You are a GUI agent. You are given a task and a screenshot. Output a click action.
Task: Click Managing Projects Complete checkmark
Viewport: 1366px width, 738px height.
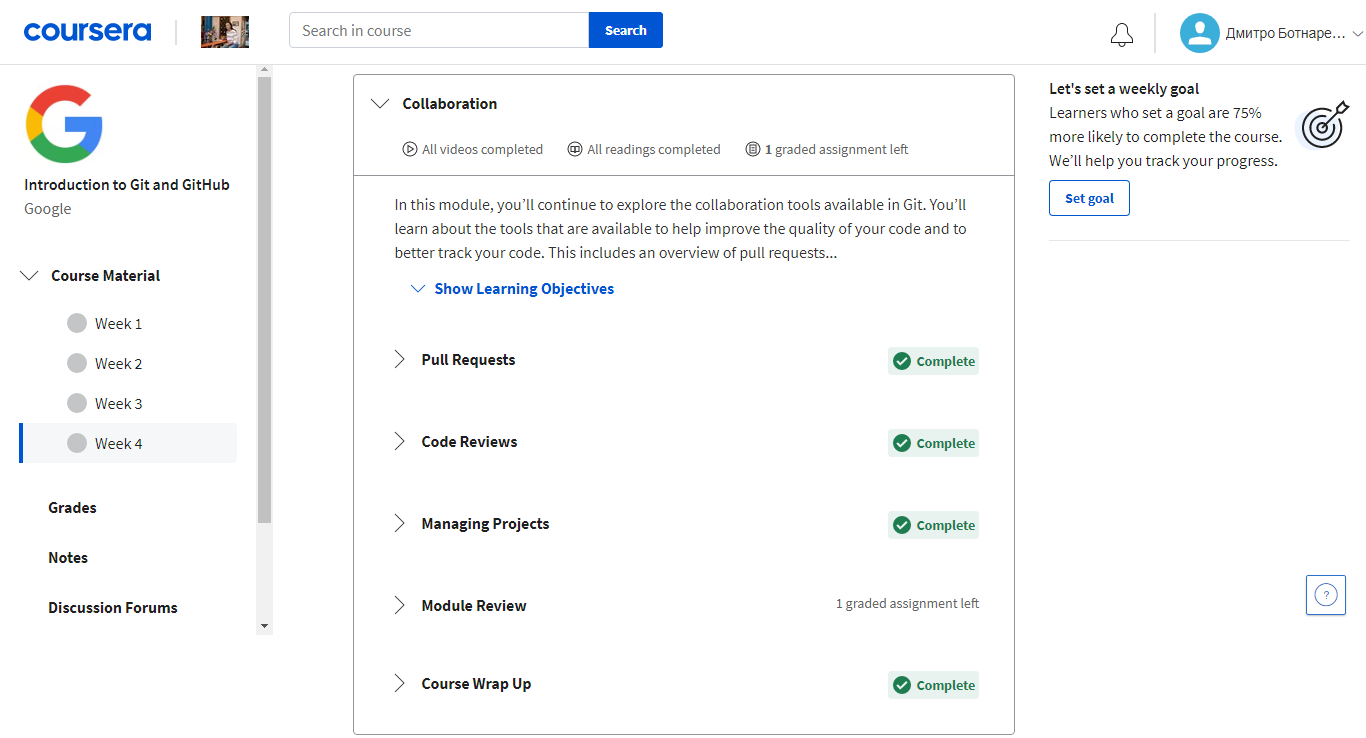coord(902,525)
